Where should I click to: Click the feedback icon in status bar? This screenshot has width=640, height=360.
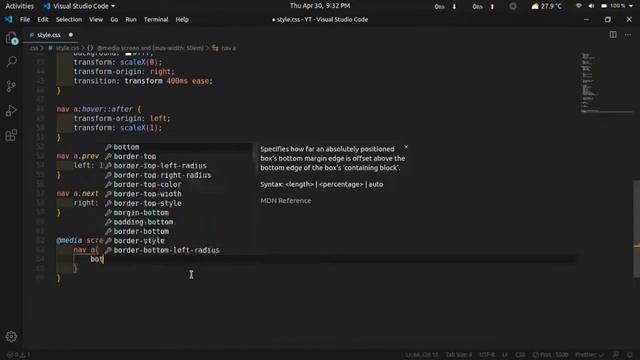tap(616, 355)
